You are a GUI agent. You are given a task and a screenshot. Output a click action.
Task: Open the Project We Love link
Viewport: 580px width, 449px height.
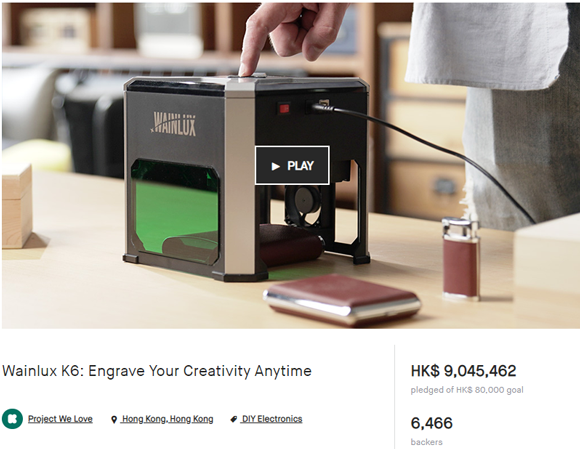click(60, 419)
